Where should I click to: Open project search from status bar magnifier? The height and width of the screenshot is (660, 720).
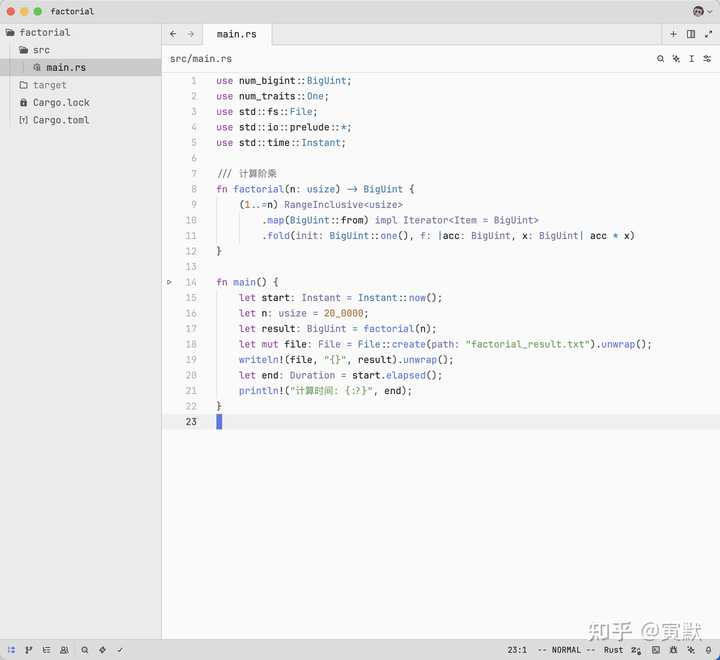point(84,649)
